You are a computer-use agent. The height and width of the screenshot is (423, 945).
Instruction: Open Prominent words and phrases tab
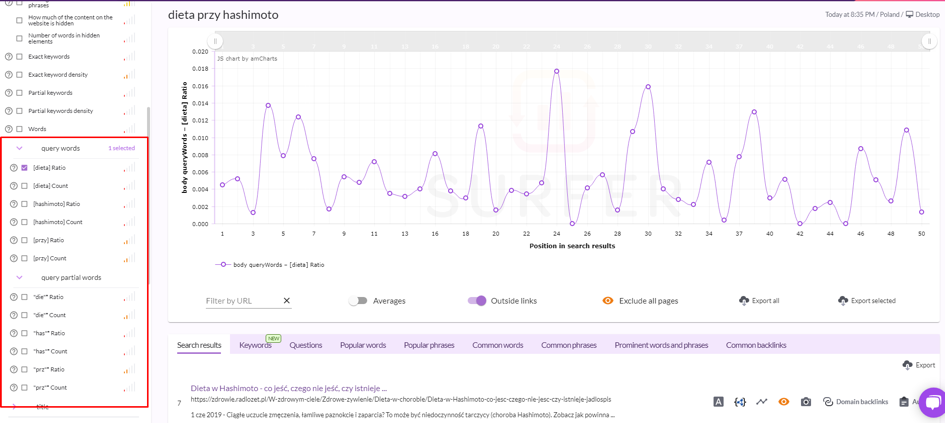(661, 345)
